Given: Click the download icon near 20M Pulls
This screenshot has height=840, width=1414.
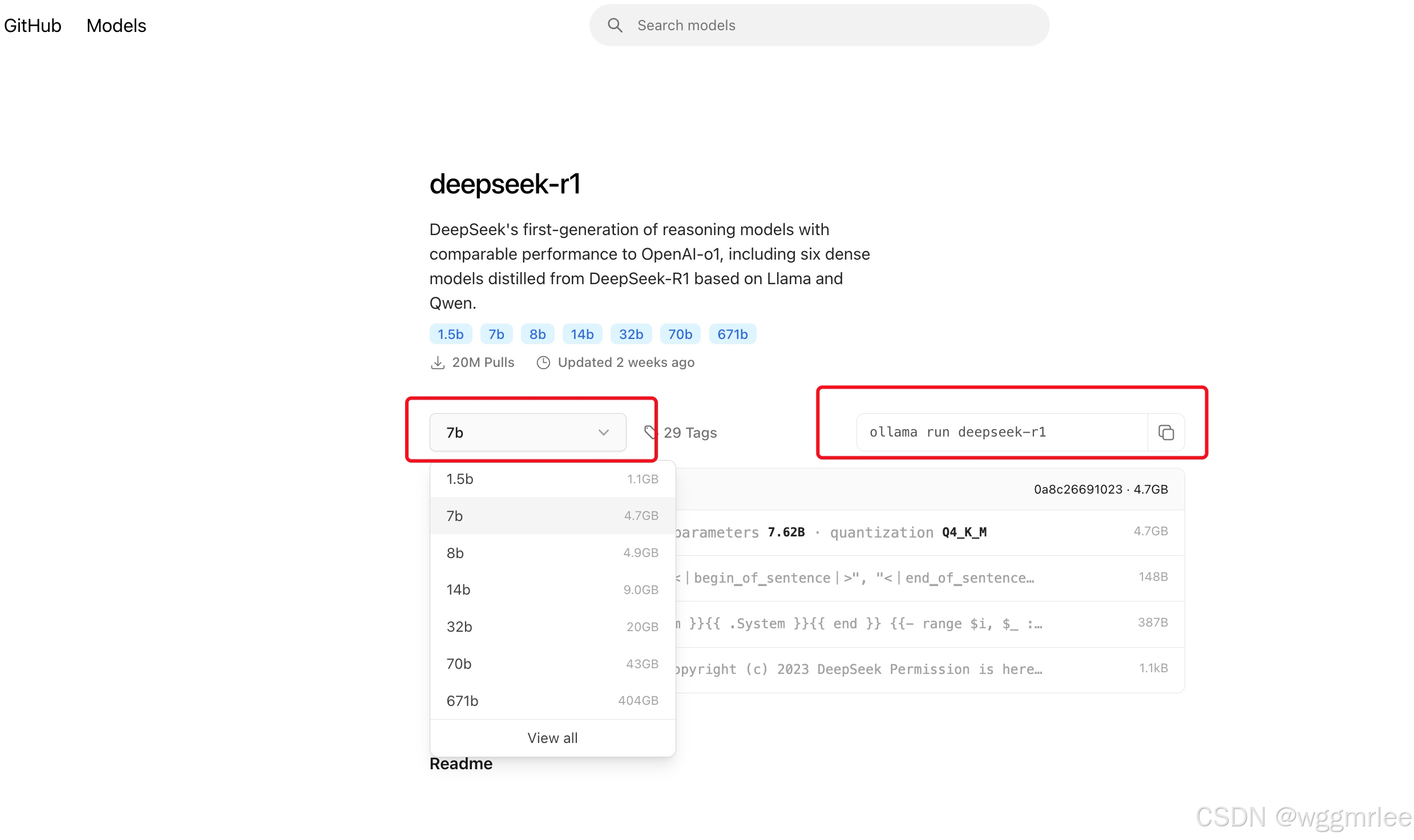Looking at the screenshot, I should pyautogui.click(x=438, y=363).
